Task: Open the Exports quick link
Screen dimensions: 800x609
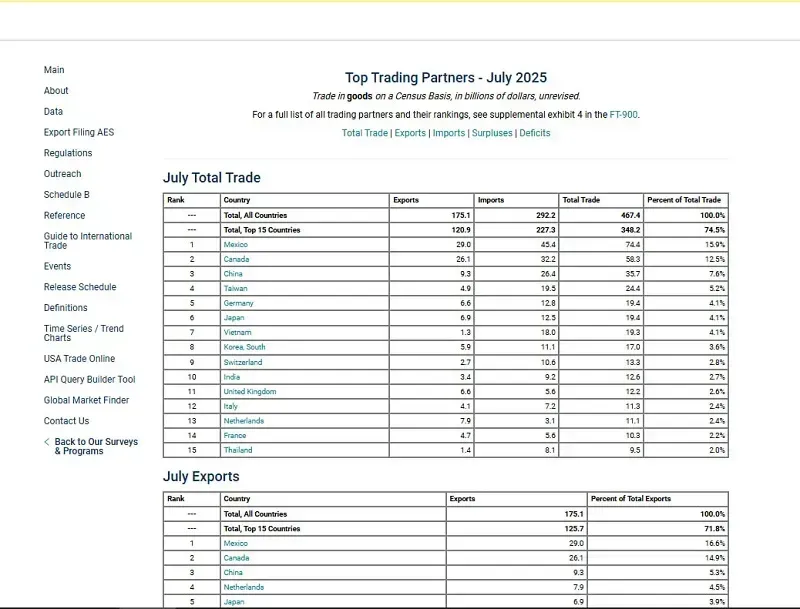Action: click(410, 132)
